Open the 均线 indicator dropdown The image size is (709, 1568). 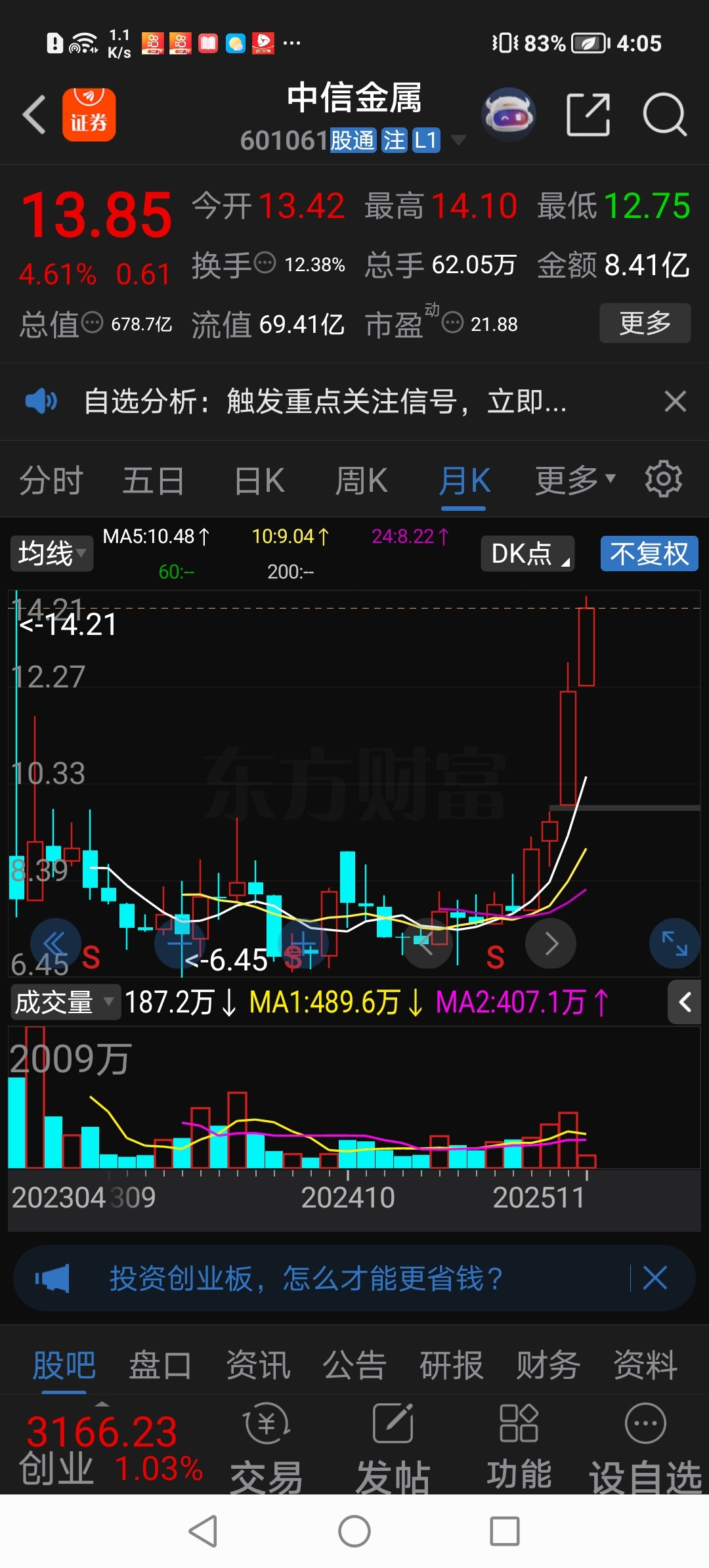tap(52, 554)
